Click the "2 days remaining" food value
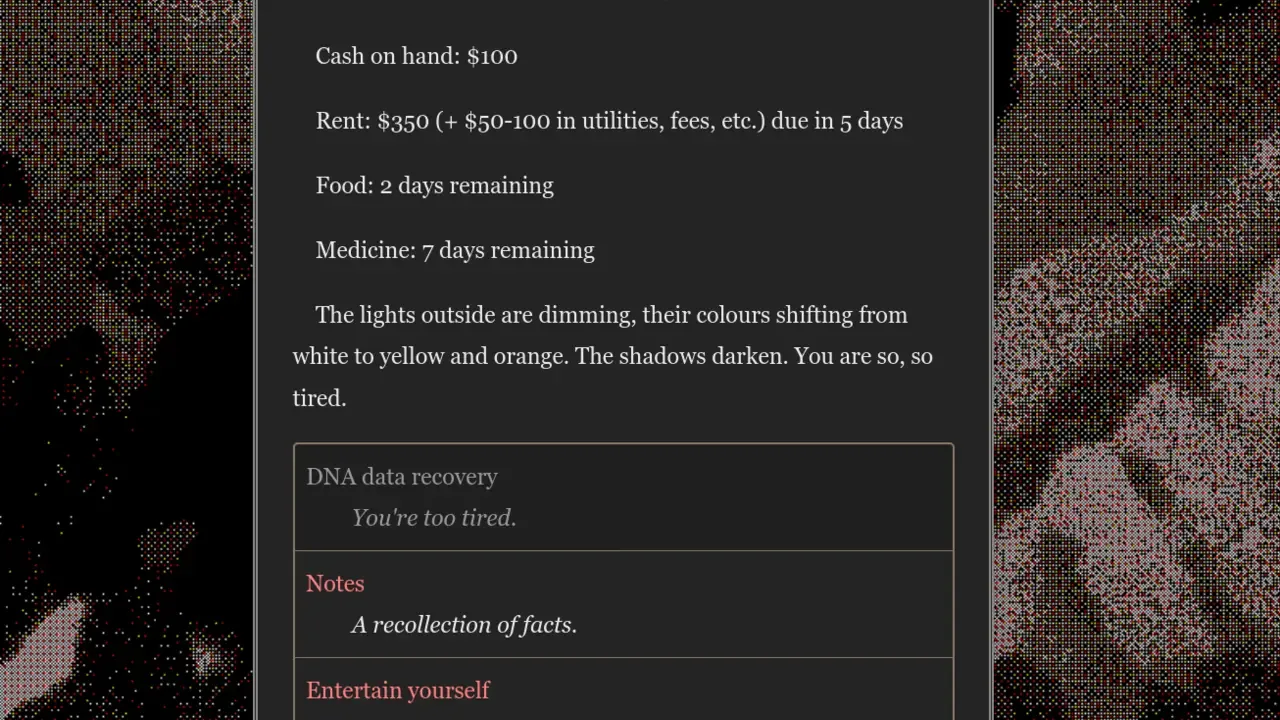 point(466,186)
